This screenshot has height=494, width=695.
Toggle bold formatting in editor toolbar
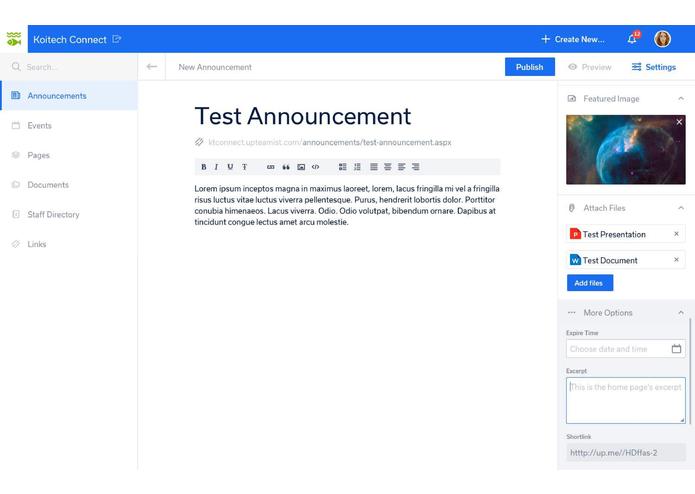pos(203,167)
